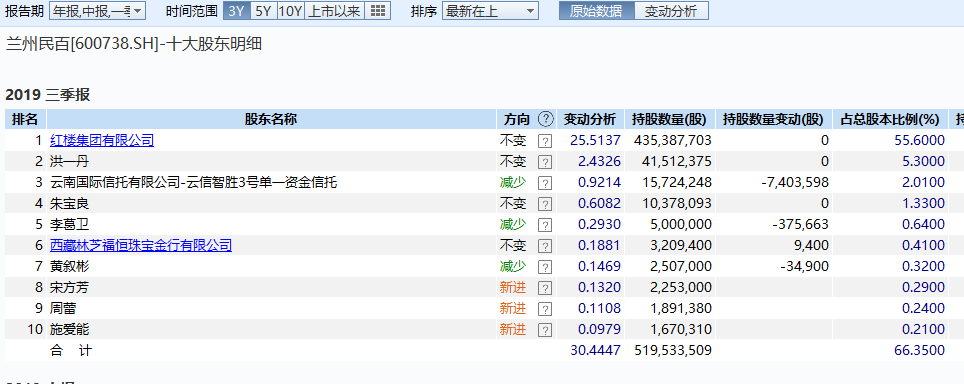Click the -7,403,598 holding change cell
This screenshot has width=964, height=384.
(x=794, y=182)
